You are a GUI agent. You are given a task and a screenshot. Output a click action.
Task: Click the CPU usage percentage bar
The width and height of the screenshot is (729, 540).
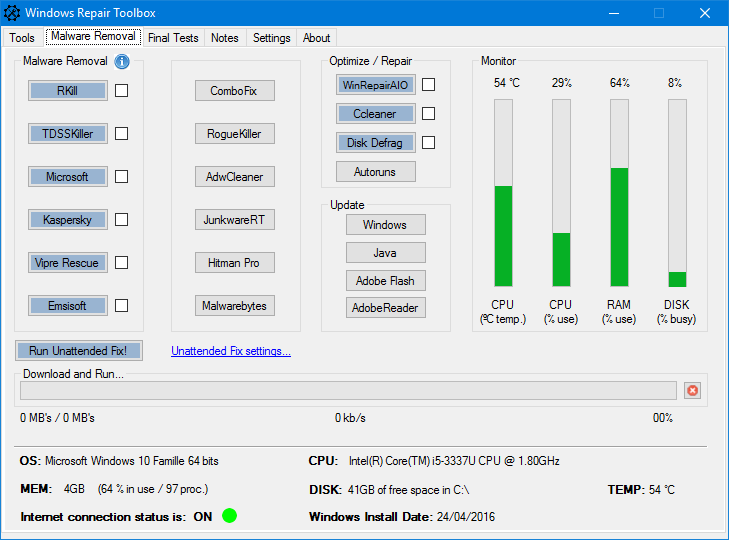click(x=561, y=193)
